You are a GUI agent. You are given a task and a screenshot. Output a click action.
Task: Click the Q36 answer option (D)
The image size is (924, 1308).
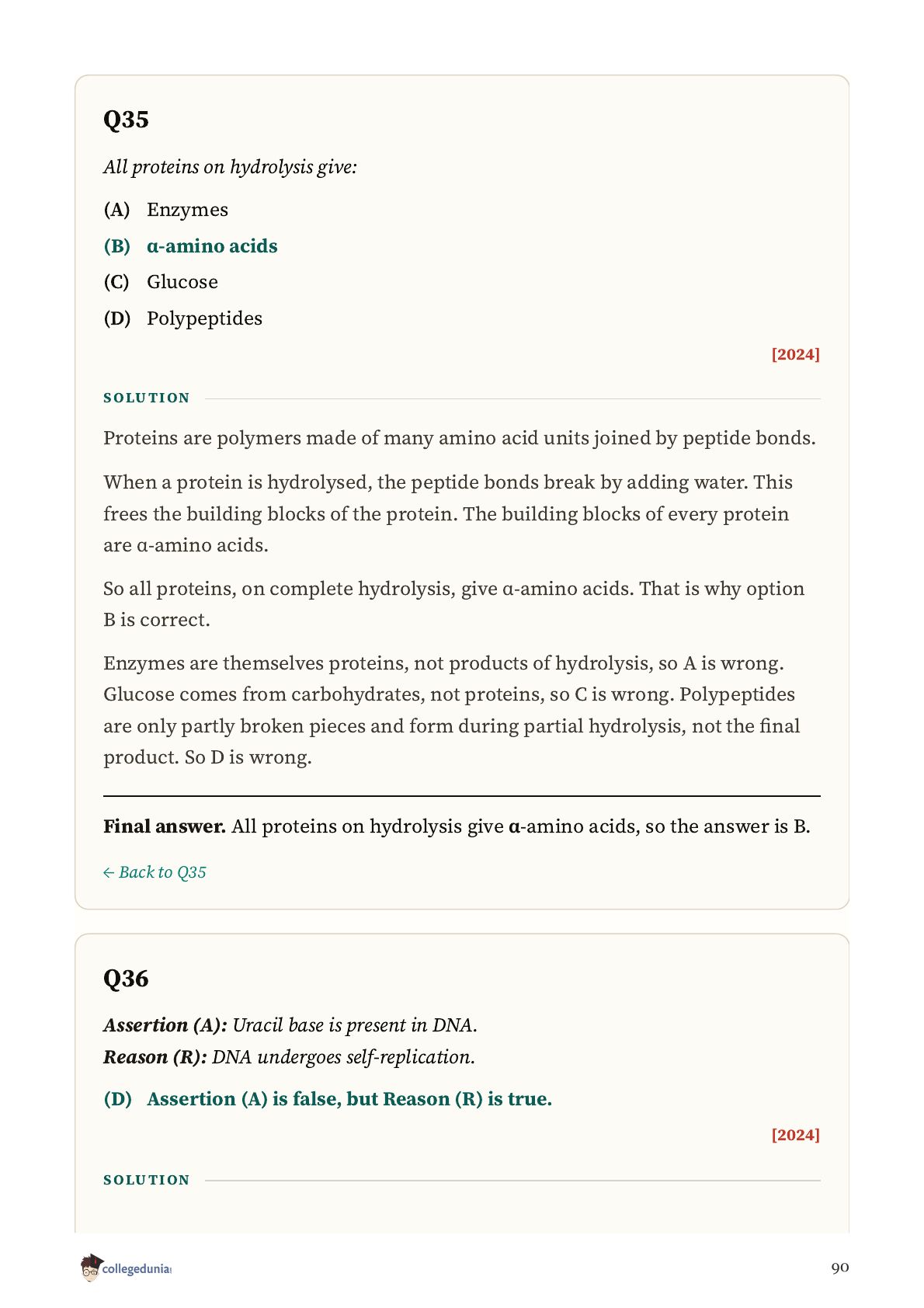pyautogui.click(x=328, y=1099)
